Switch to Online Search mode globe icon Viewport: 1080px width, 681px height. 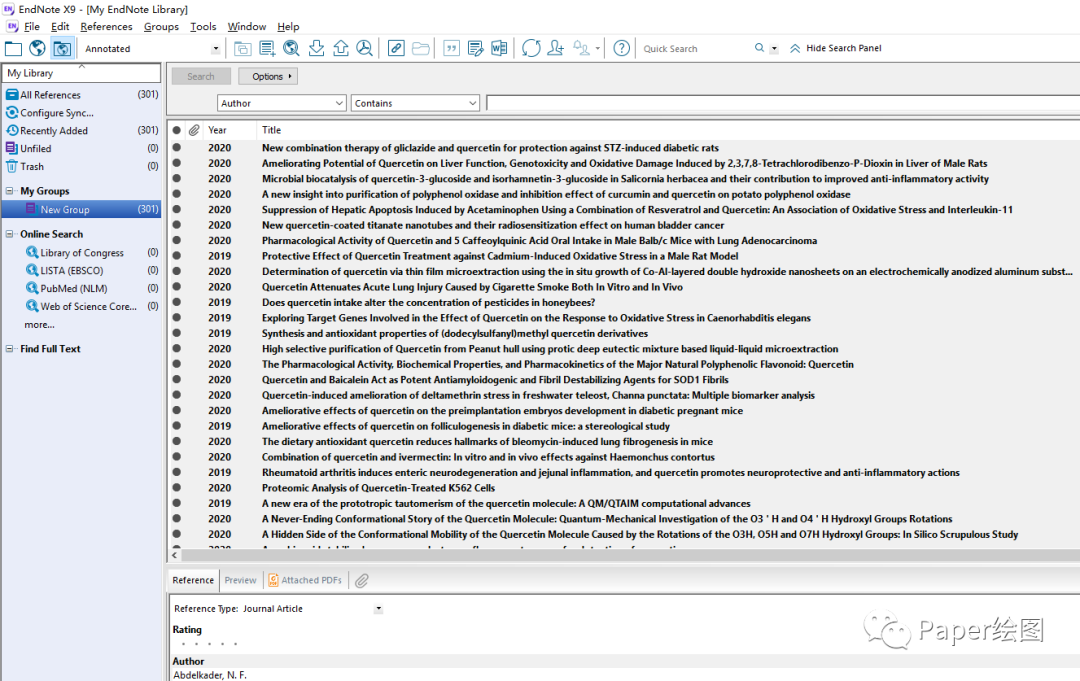[x=37, y=48]
